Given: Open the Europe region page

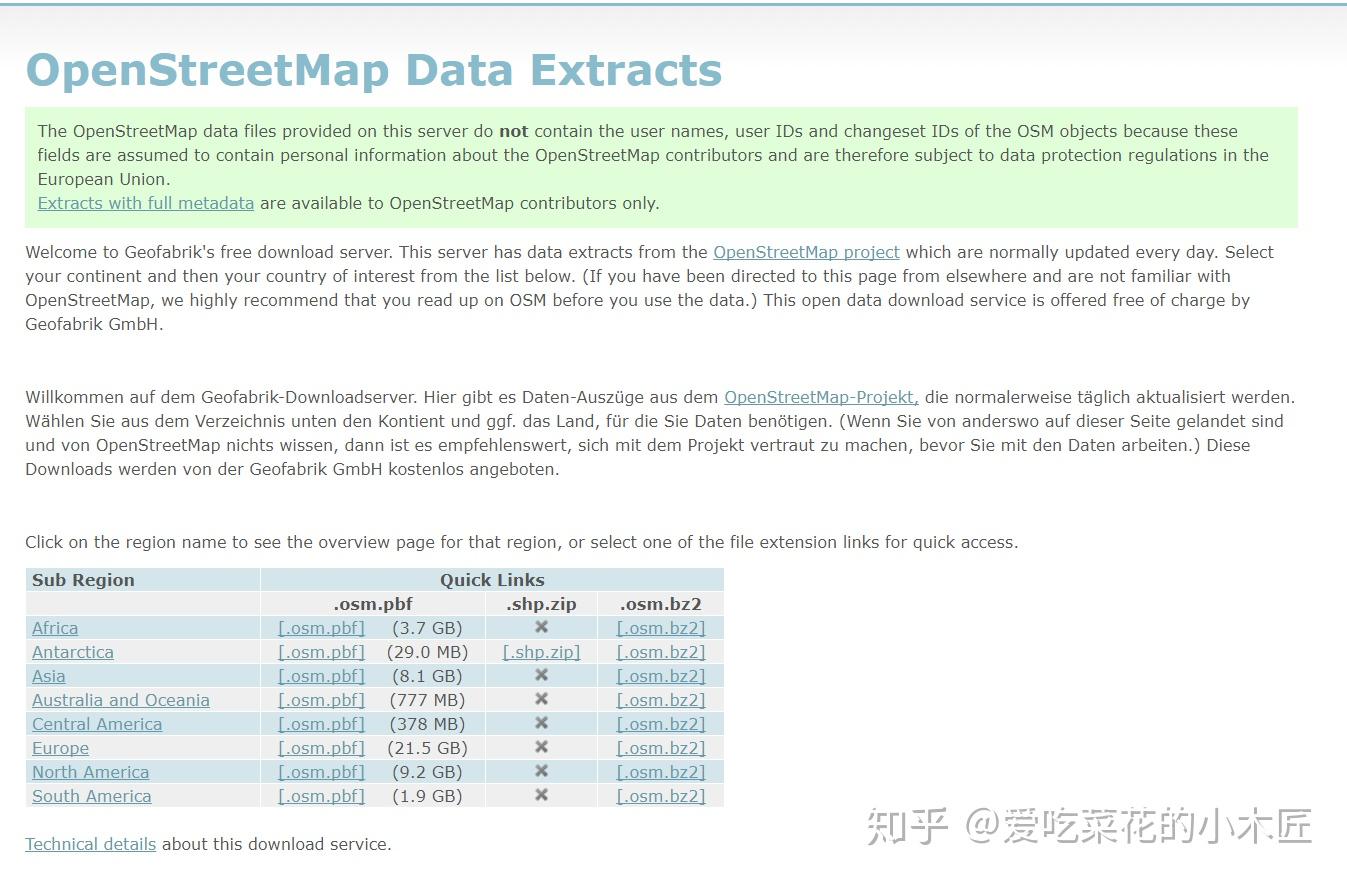Looking at the screenshot, I should 60,748.
